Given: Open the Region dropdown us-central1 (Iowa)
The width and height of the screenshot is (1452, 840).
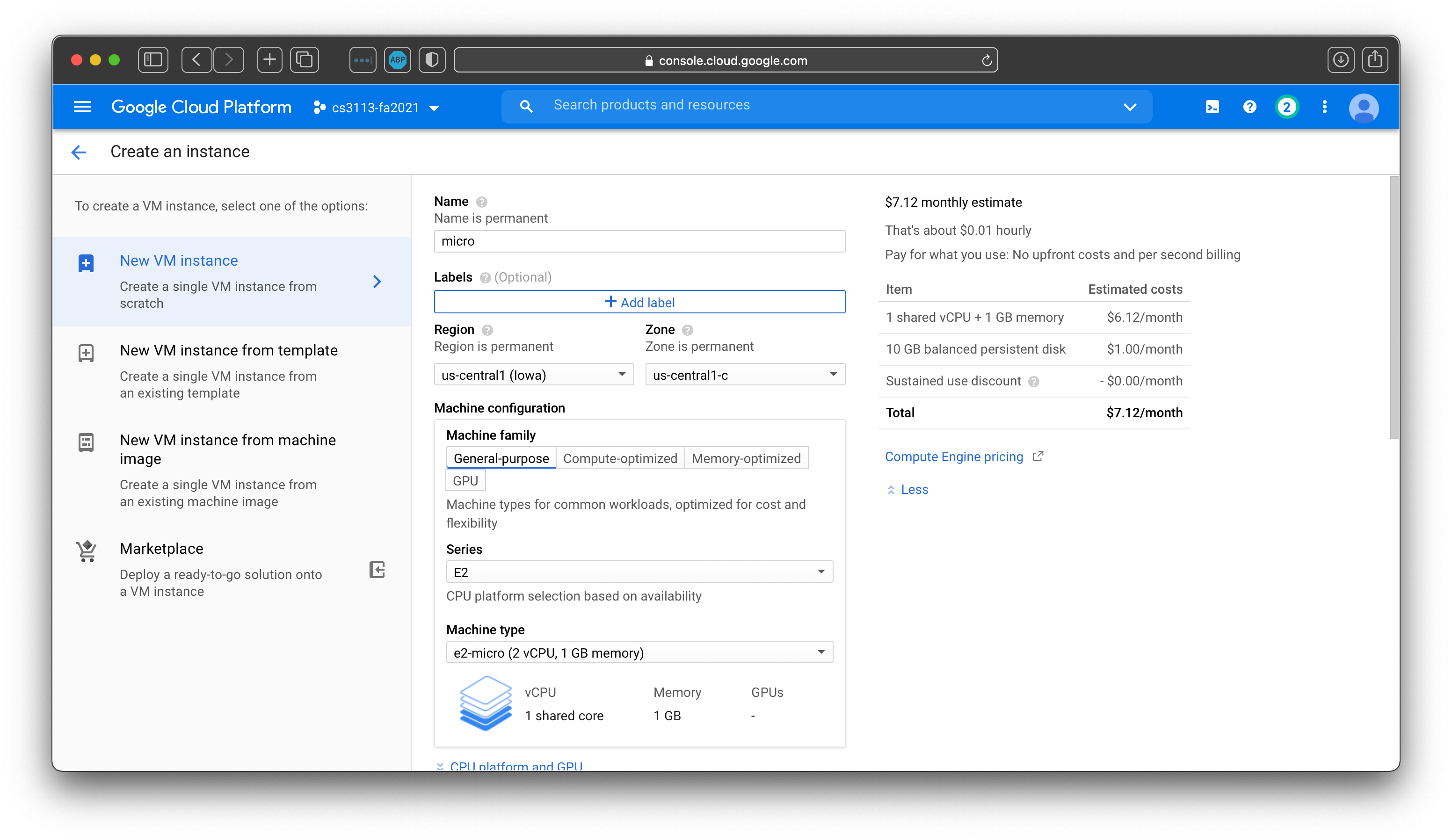Looking at the screenshot, I should pos(534,375).
